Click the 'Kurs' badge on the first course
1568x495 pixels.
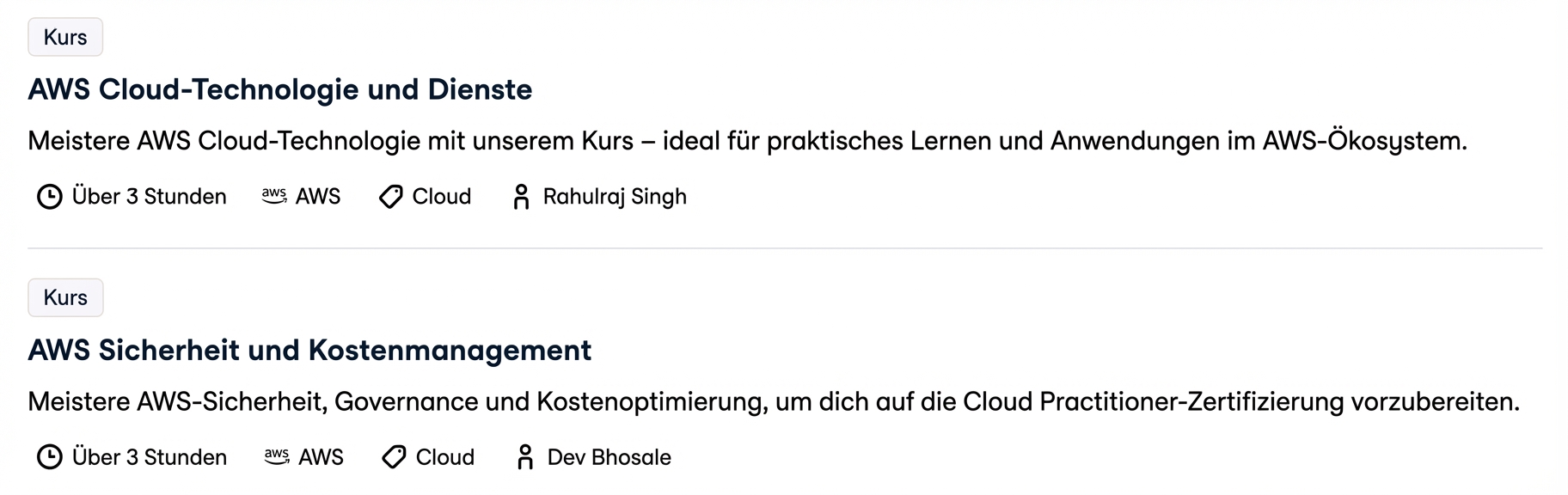click(x=65, y=37)
